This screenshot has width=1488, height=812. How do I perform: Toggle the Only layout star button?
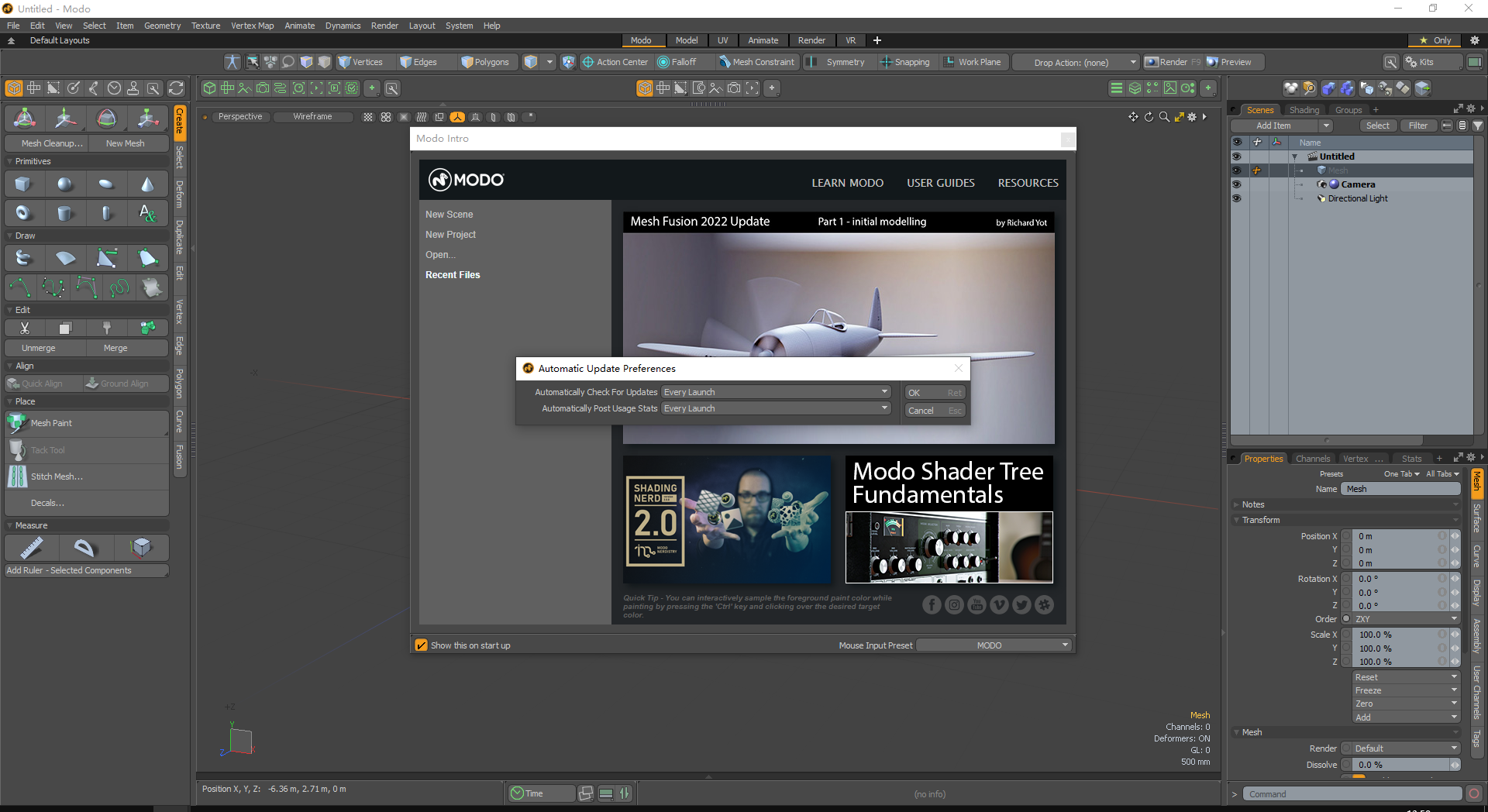[x=1435, y=40]
